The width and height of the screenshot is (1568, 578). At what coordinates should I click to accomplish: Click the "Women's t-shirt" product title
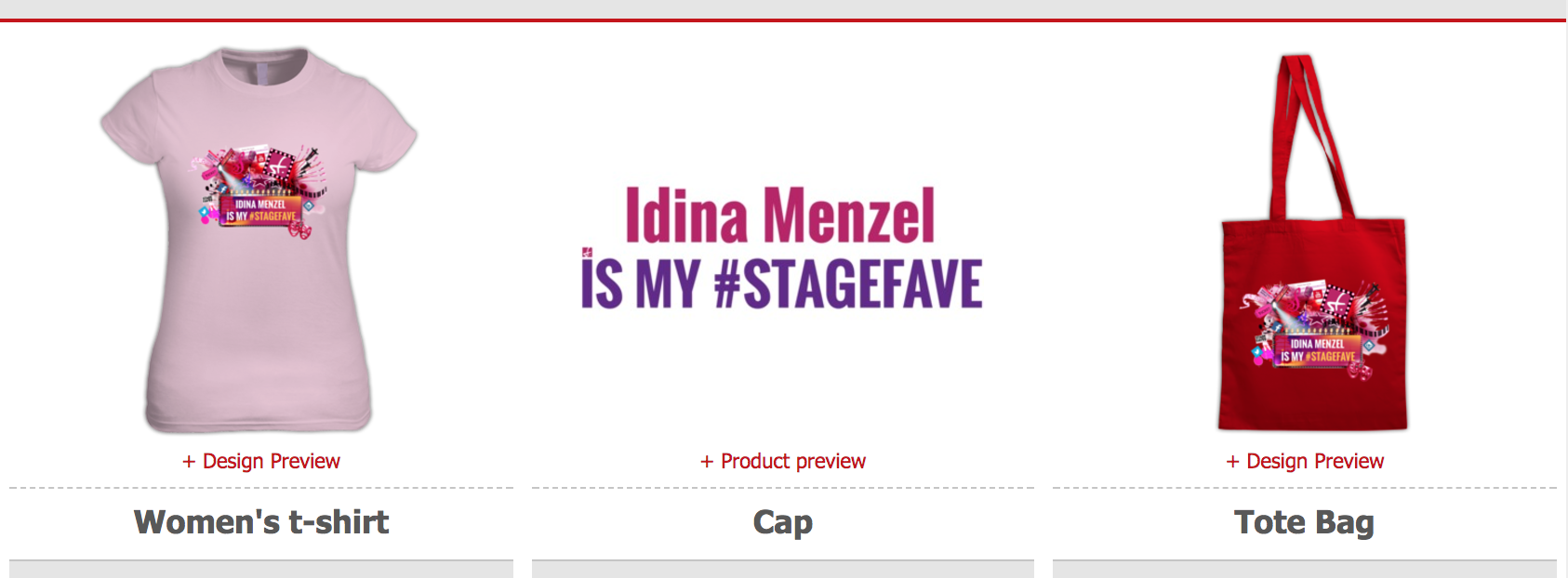coord(261,522)
